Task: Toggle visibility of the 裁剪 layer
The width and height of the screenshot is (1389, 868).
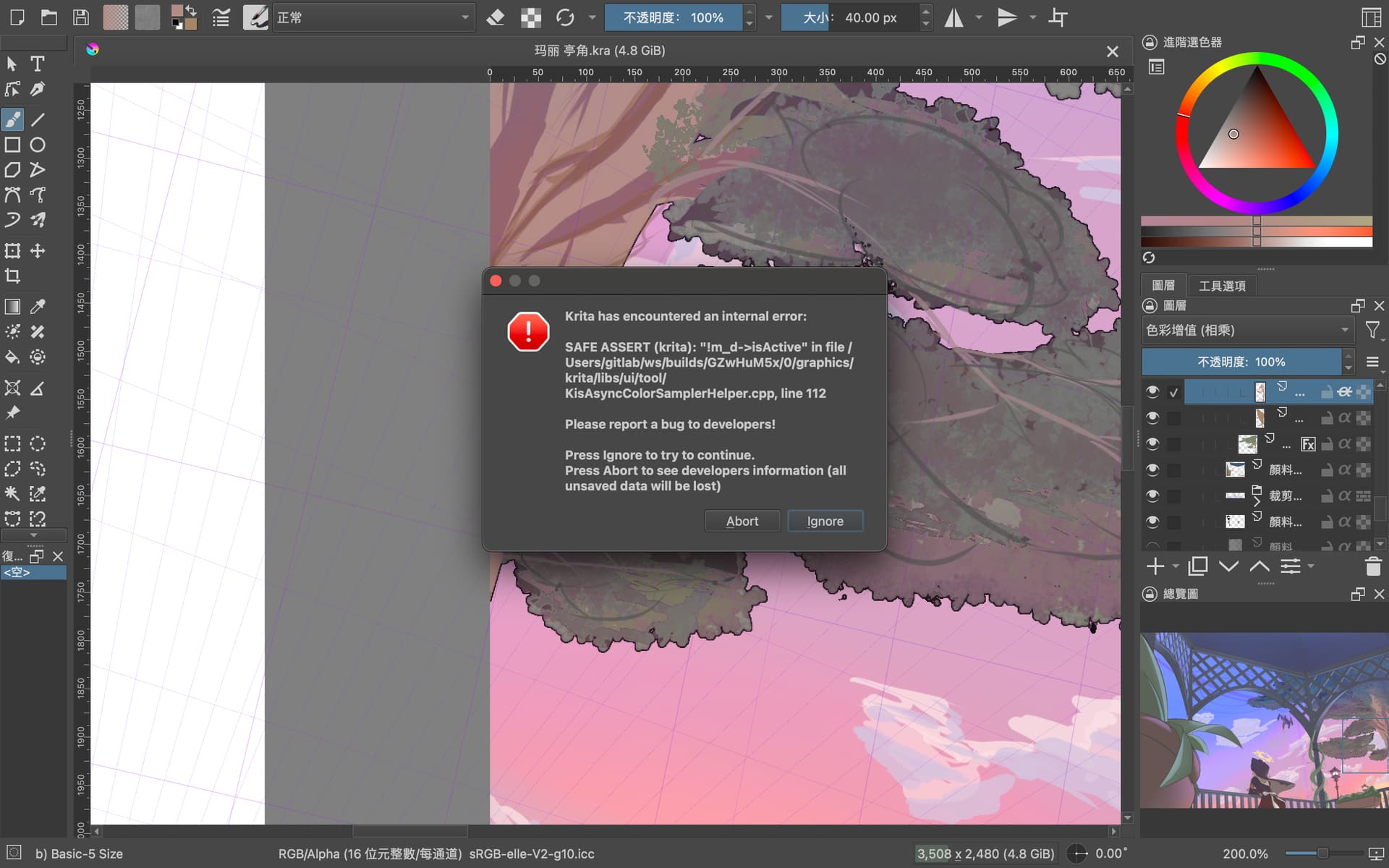Action: pos(1152,495)
